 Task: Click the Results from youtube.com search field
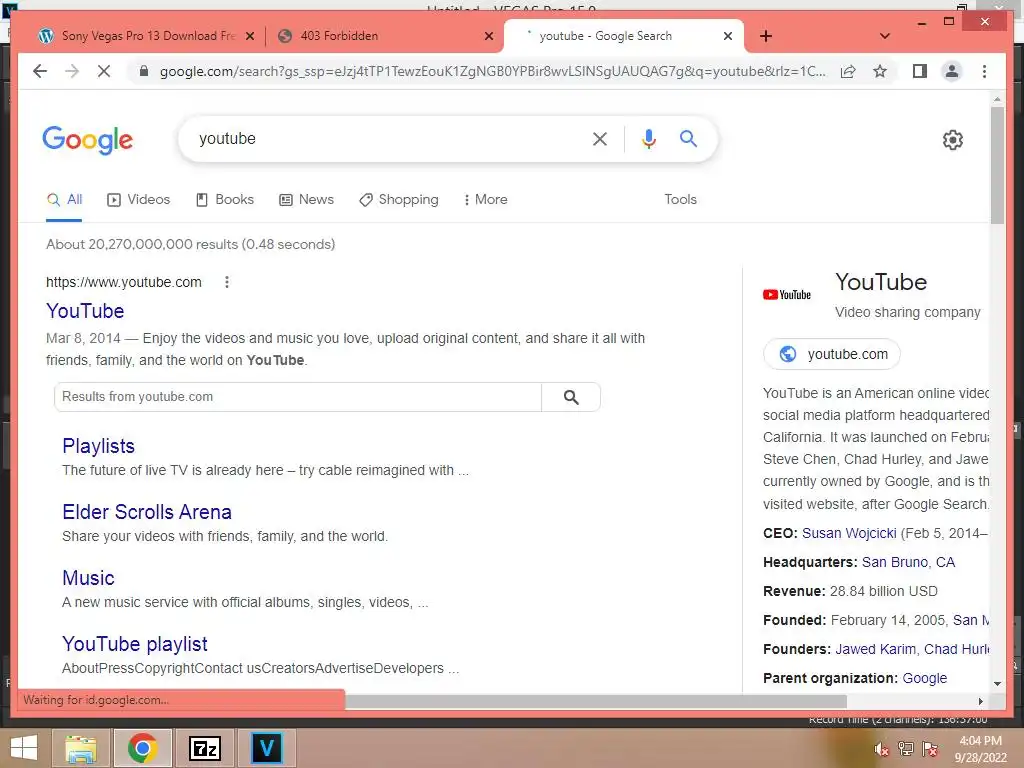298,397
